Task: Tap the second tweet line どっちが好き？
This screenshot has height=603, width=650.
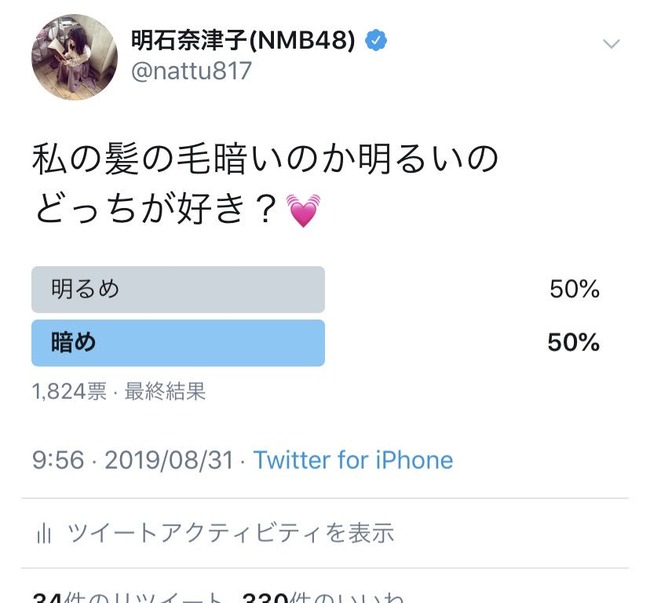Action: (x=158, y=208)
